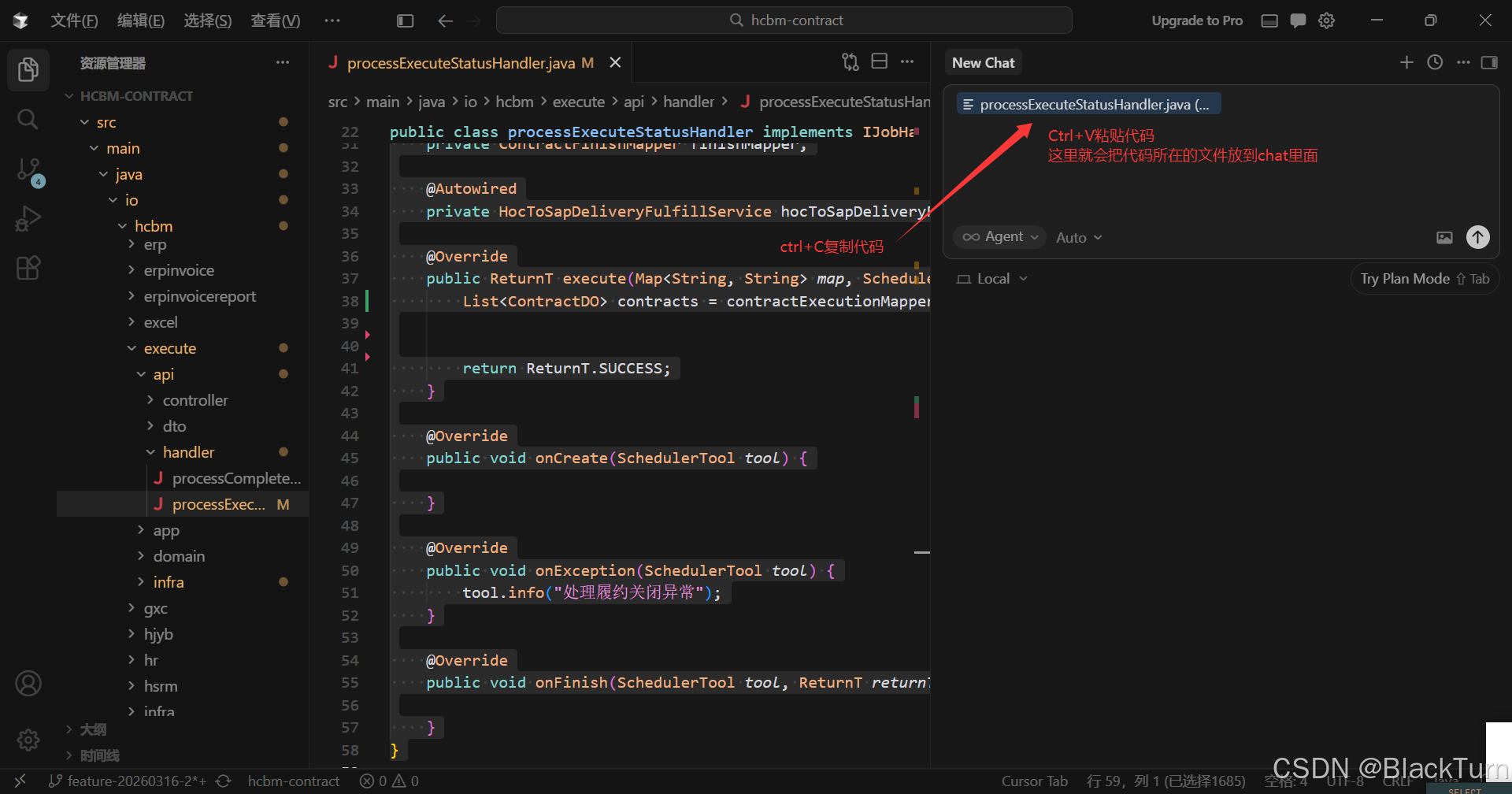1512x794 pixels.
Task: Select the New Chat tab
Action: [983, 62]
